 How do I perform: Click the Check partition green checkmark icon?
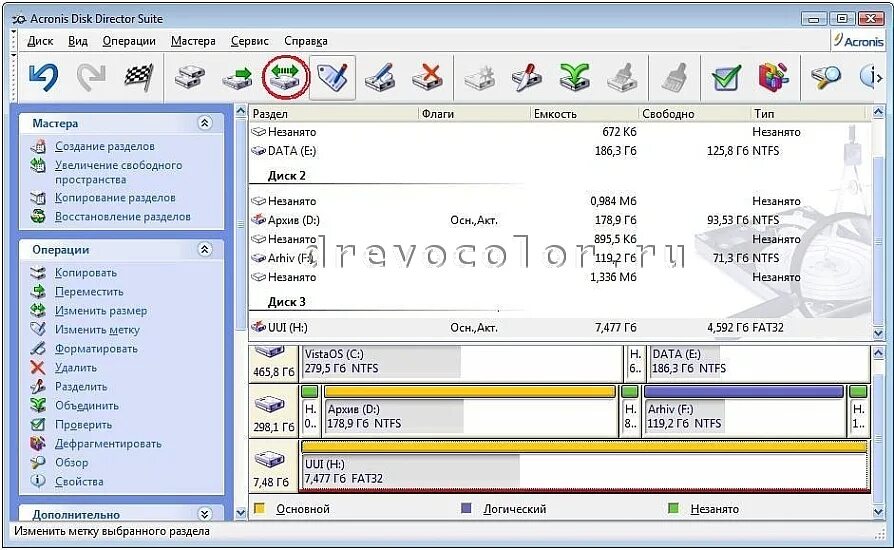click(x=727, y=78)
